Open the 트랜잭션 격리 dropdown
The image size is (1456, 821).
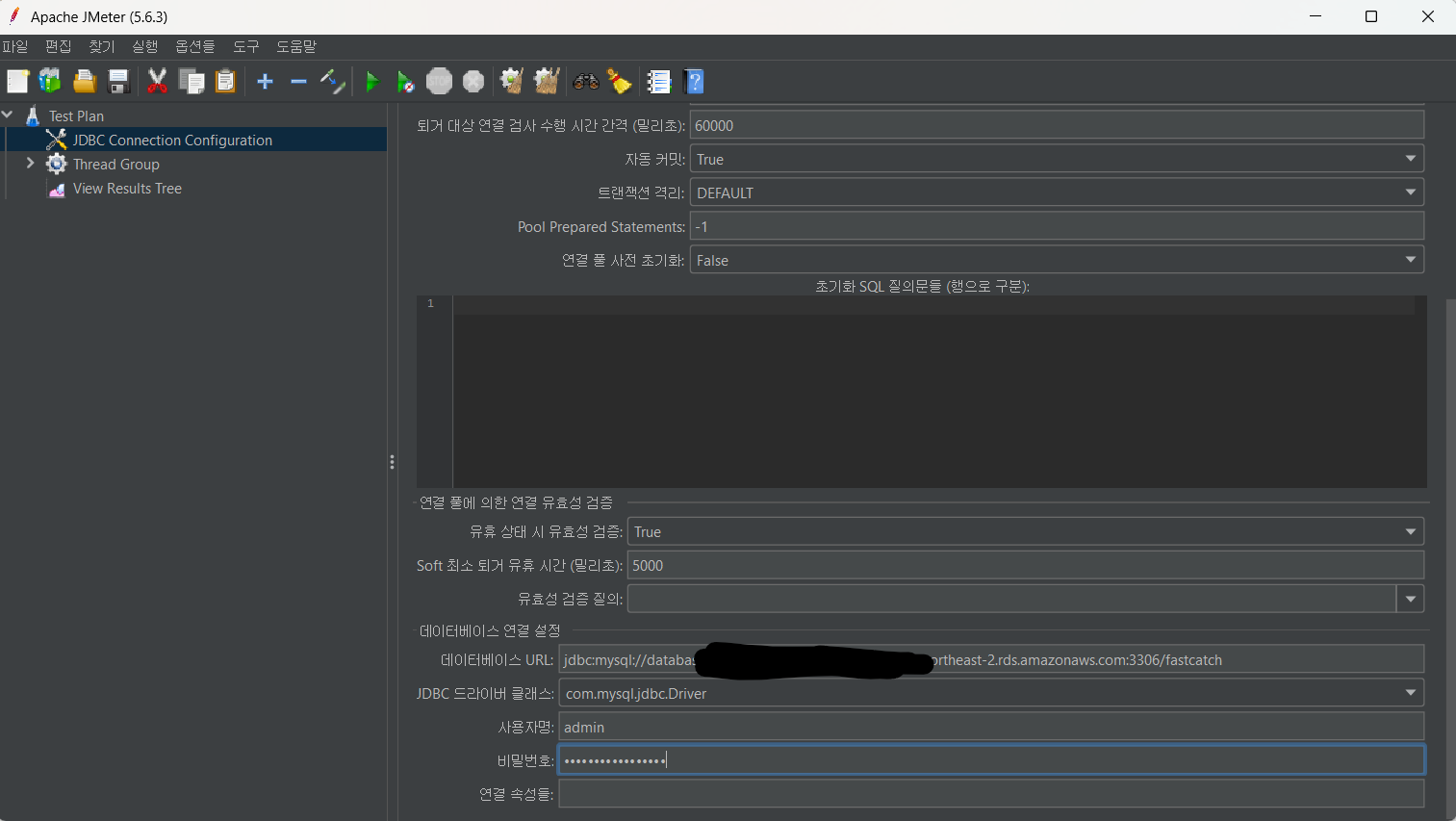tap(1057, 192)
